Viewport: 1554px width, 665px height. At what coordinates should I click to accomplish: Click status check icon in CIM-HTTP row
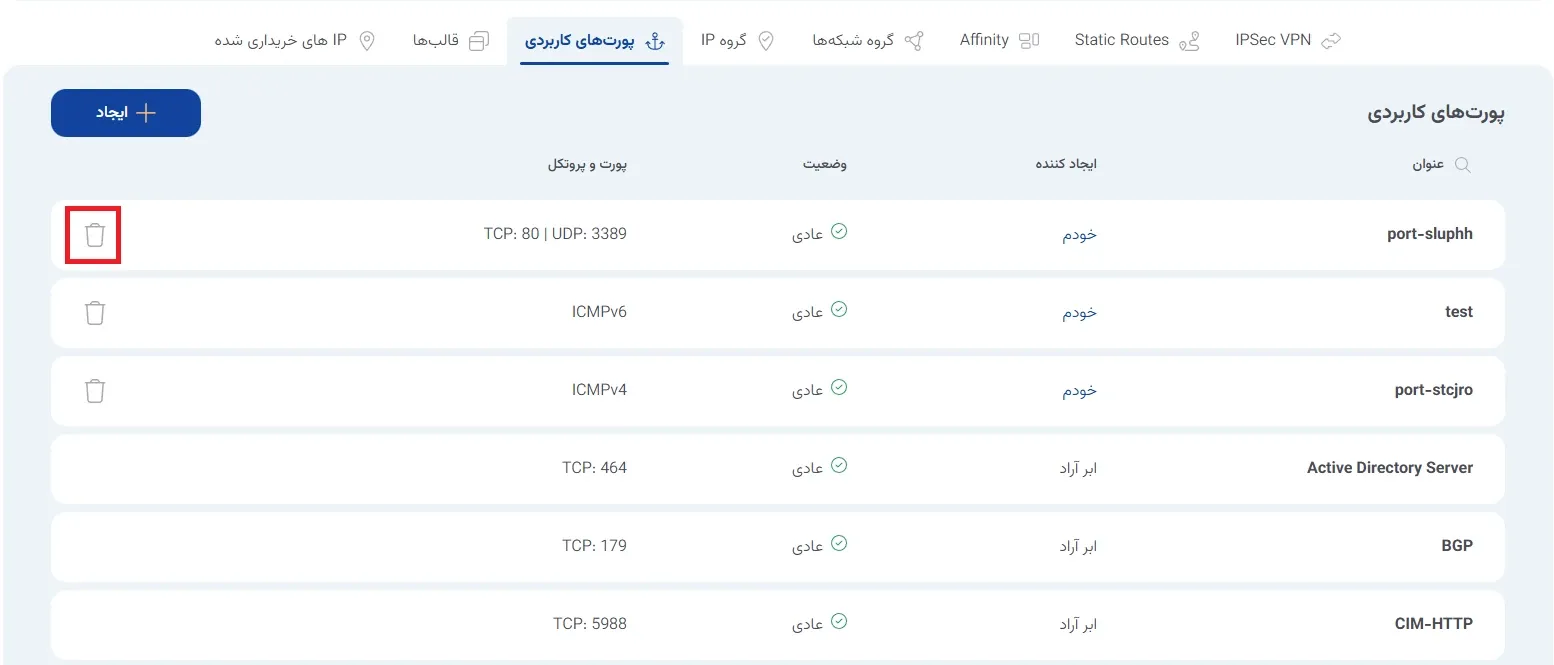pyautogui.click(x=839, y=622)
